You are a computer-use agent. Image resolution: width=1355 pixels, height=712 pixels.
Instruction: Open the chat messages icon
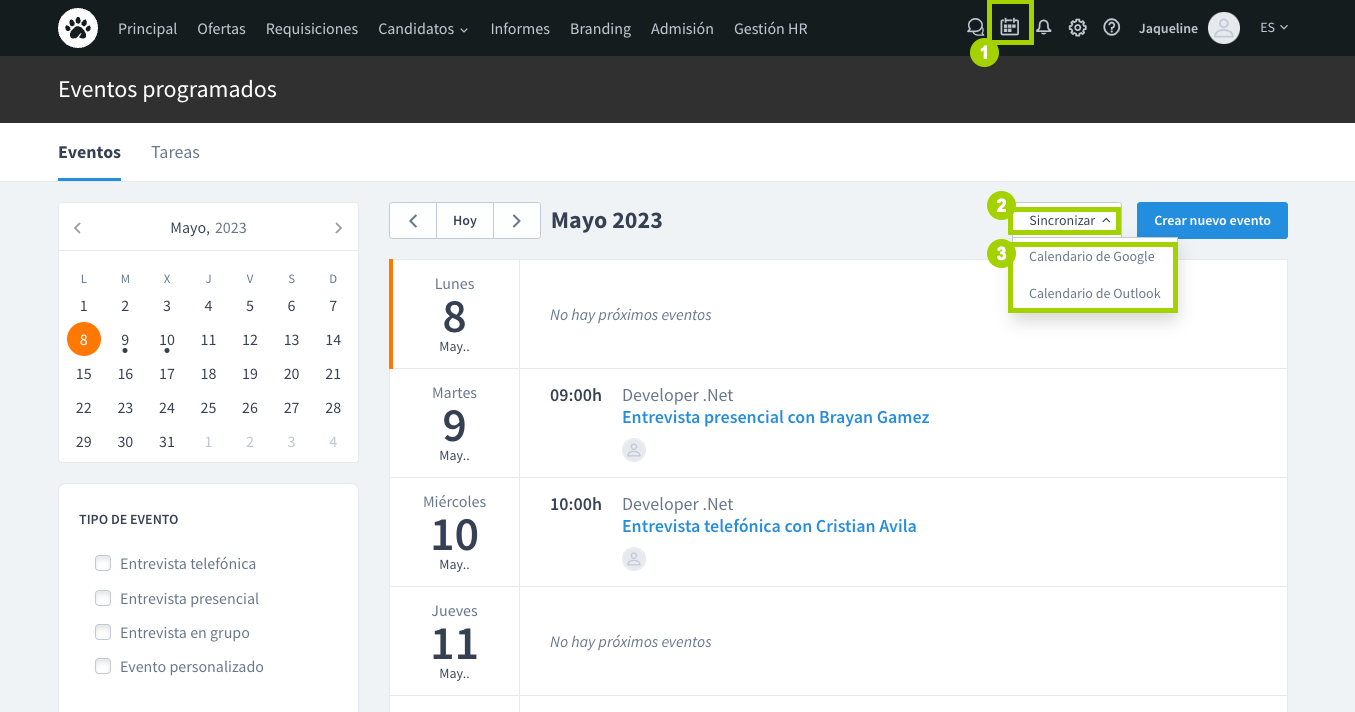coord(975,28)
